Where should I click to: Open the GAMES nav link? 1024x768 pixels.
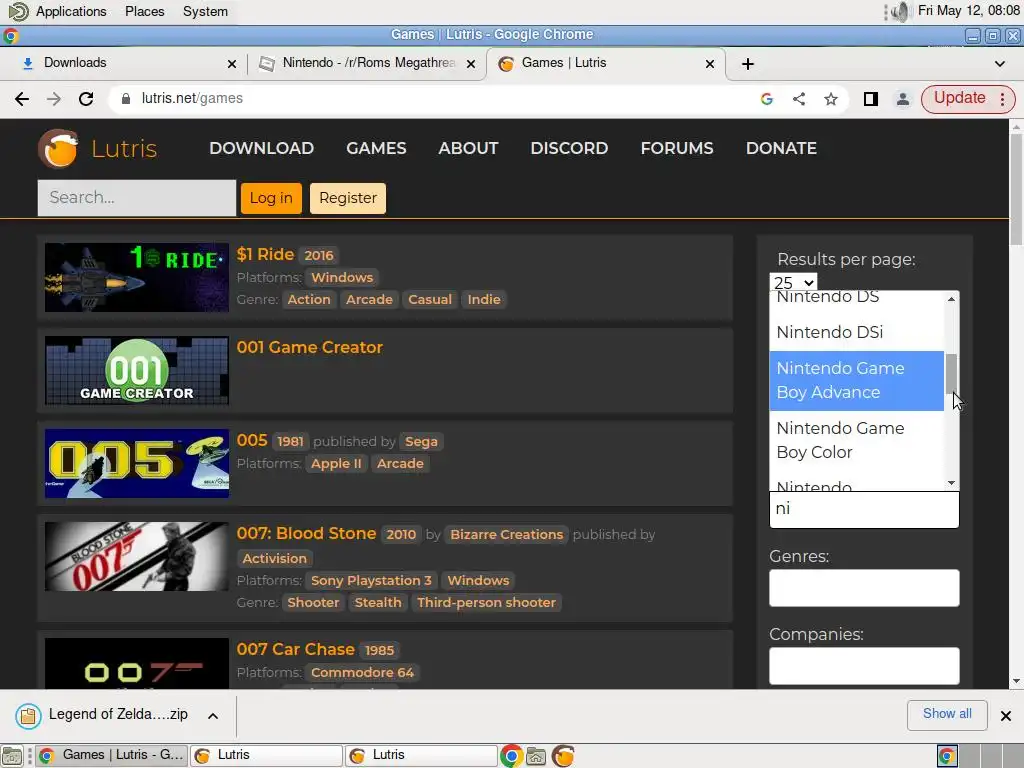[x=376, y=148]
